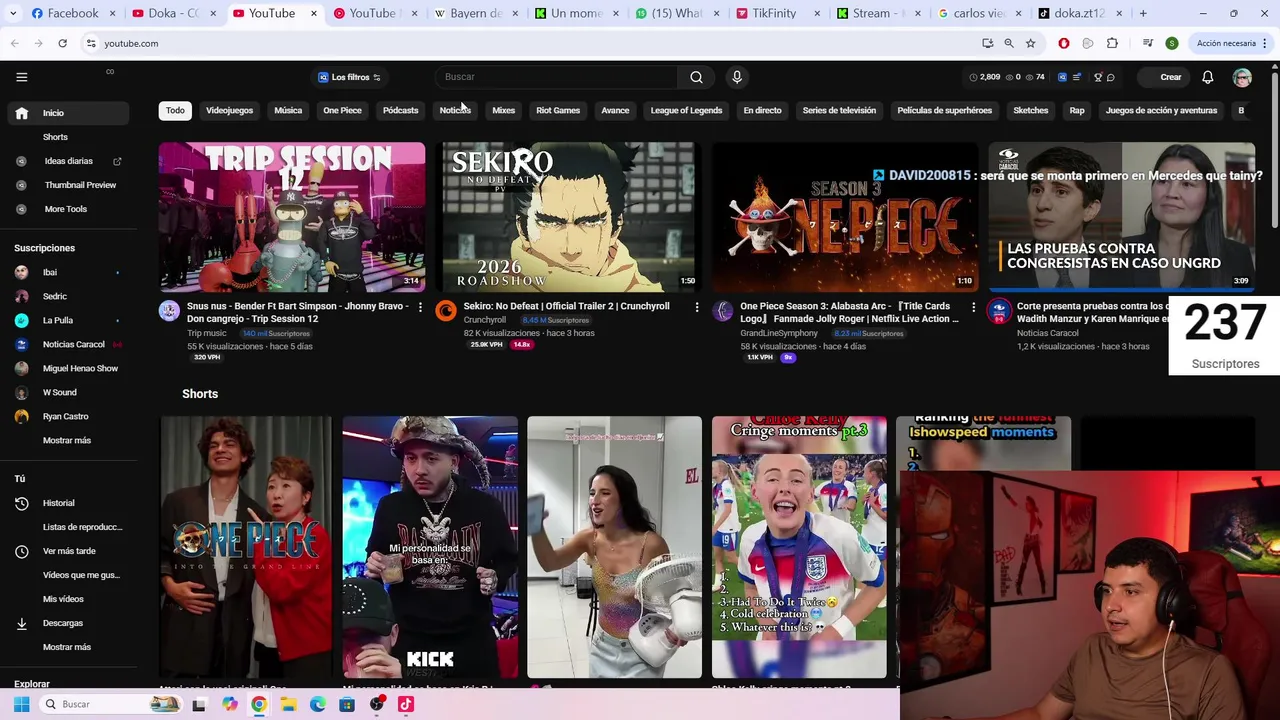Open Sekiro No Defeat trailer thumbnail

pos(568,217)
